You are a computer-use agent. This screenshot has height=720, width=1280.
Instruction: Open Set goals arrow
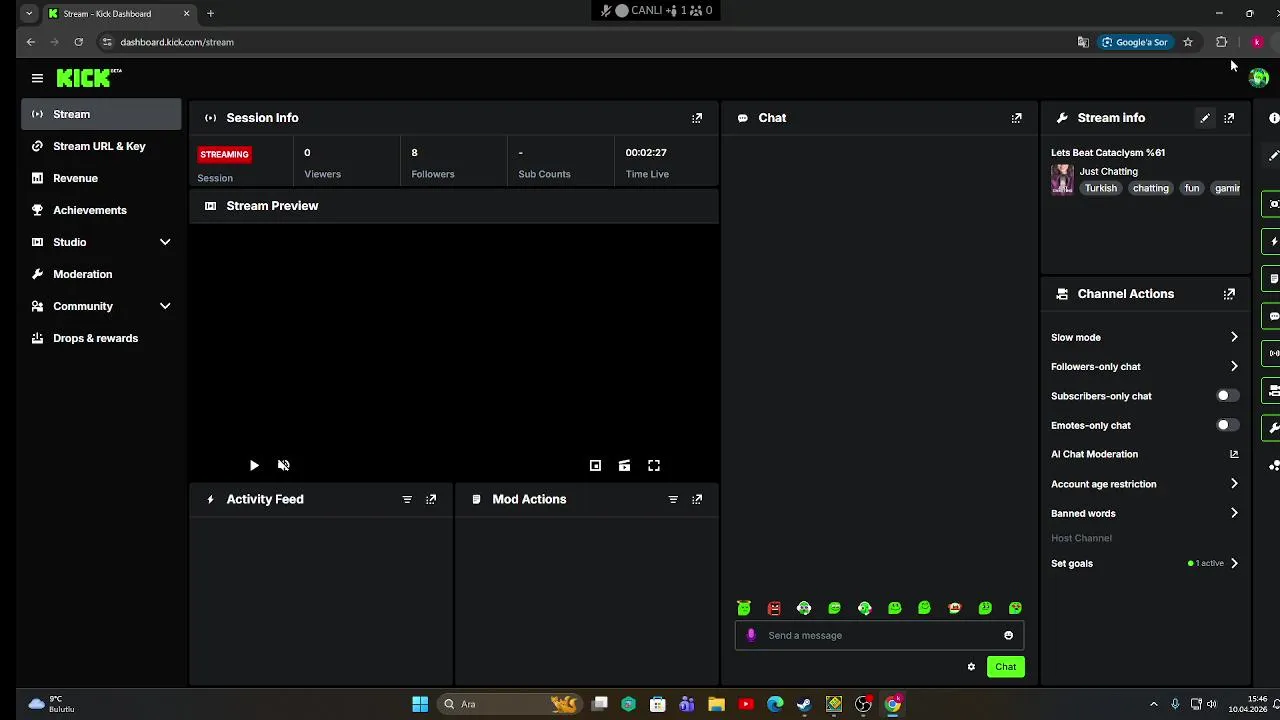tap(1234, 563)
